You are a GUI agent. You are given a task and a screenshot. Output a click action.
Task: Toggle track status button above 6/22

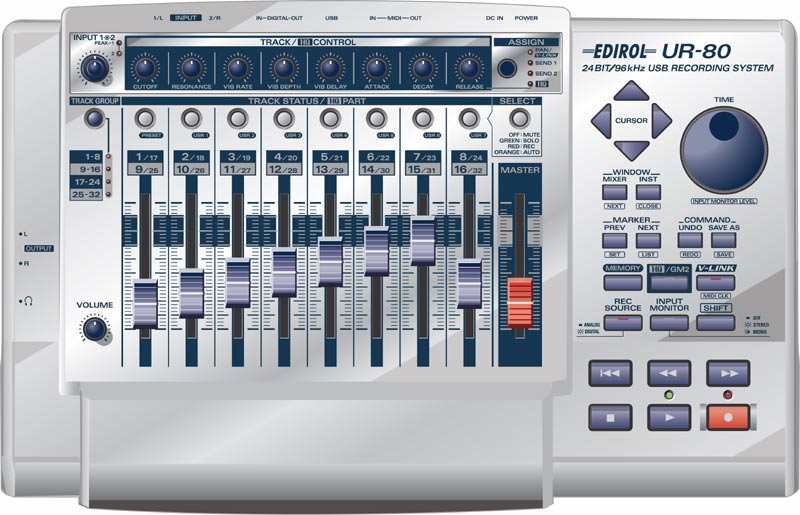pyautogui.click(x=377, y=119)
